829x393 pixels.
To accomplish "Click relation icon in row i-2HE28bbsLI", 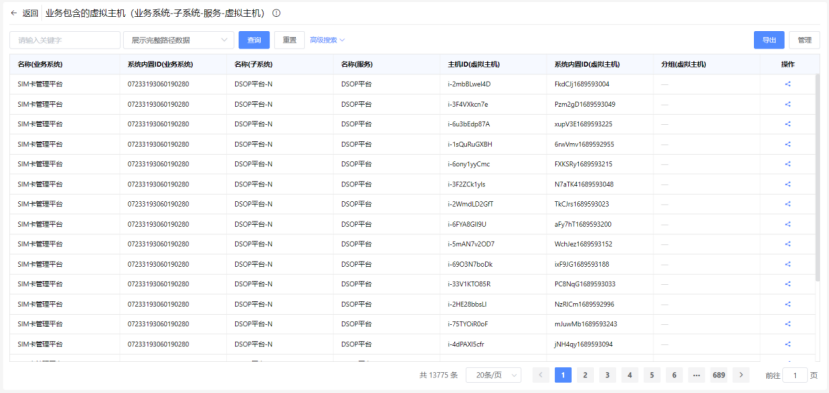I will (x=788, y=304).
